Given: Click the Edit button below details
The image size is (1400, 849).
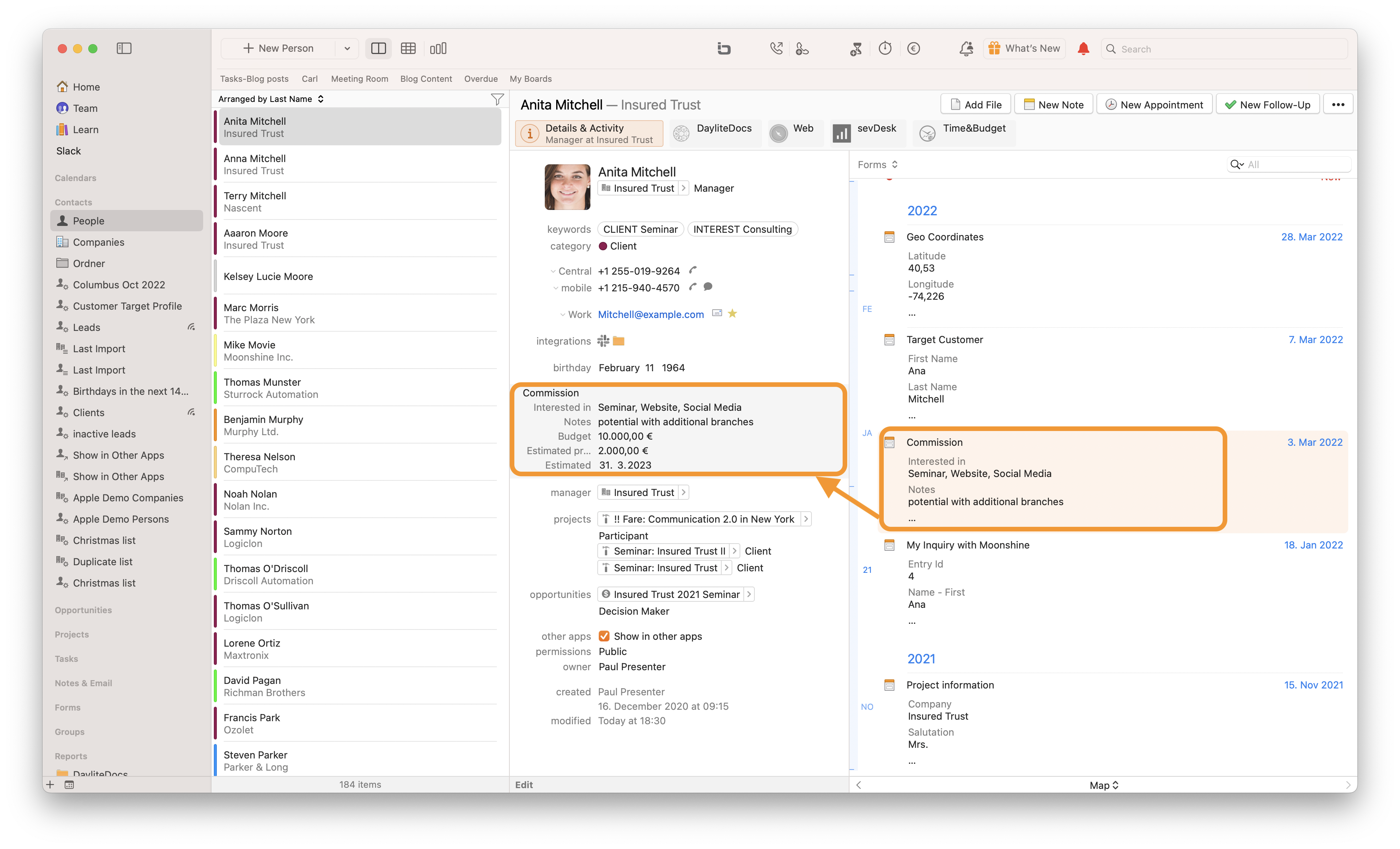Looking at the screenshot, I should coord(524,785).
